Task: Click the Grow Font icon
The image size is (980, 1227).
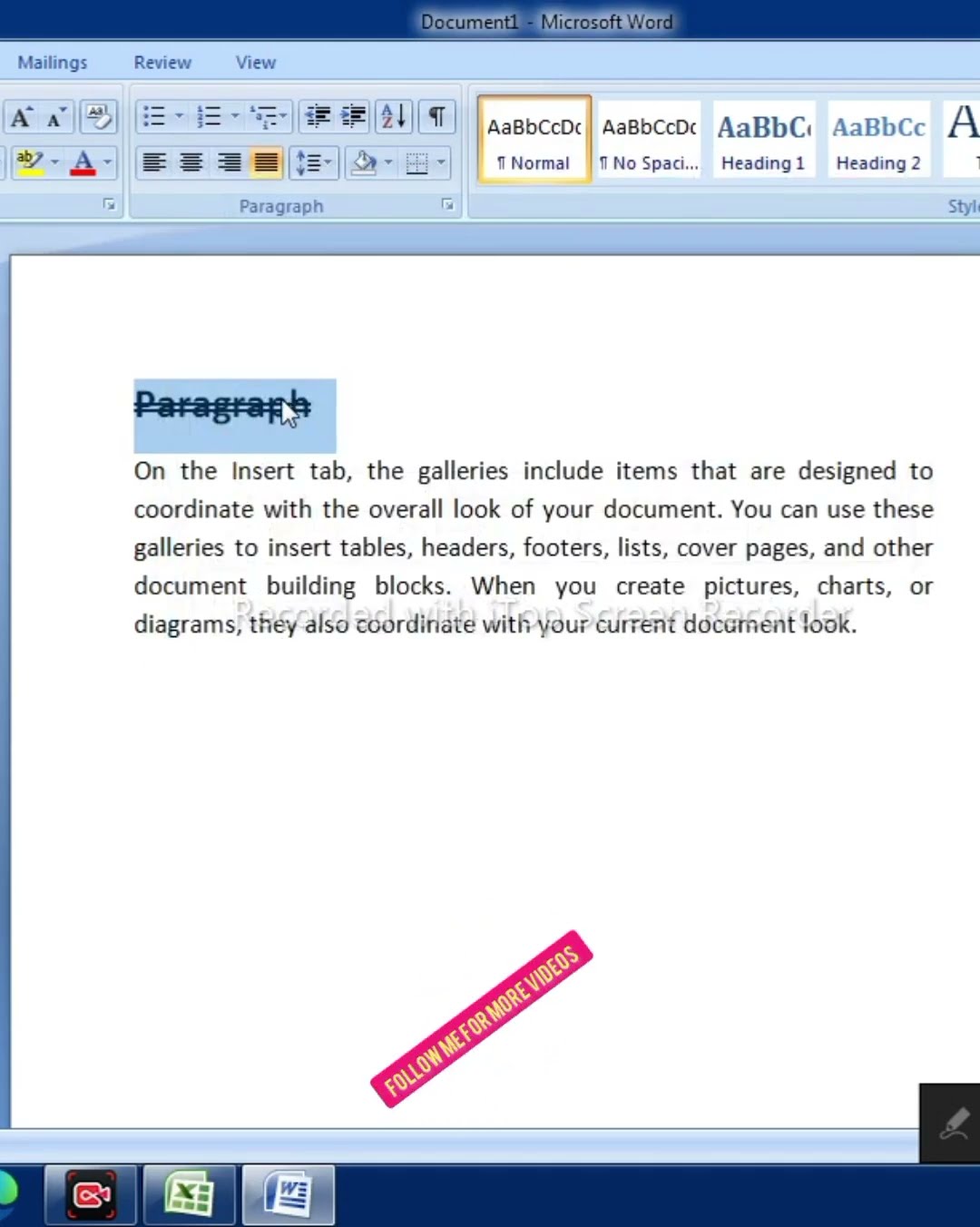Action: coord(22,116)
